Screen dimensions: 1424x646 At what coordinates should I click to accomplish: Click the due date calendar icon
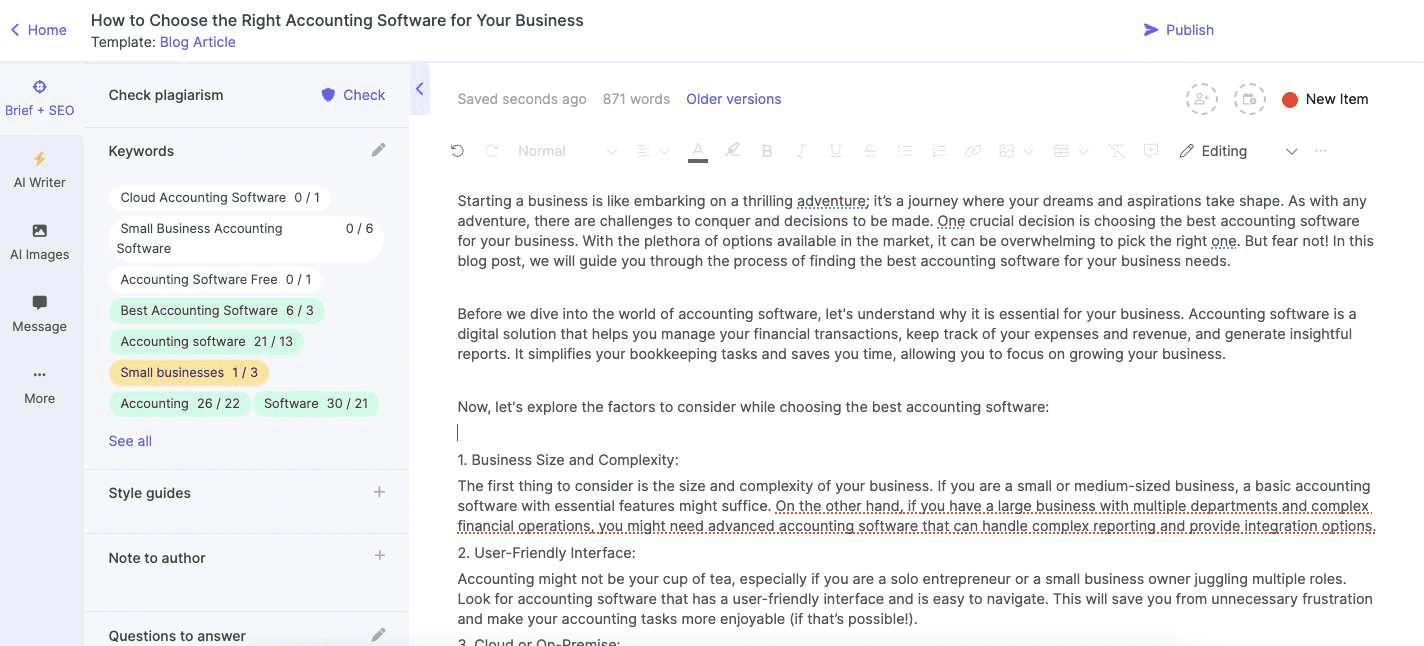[1250, 99]
